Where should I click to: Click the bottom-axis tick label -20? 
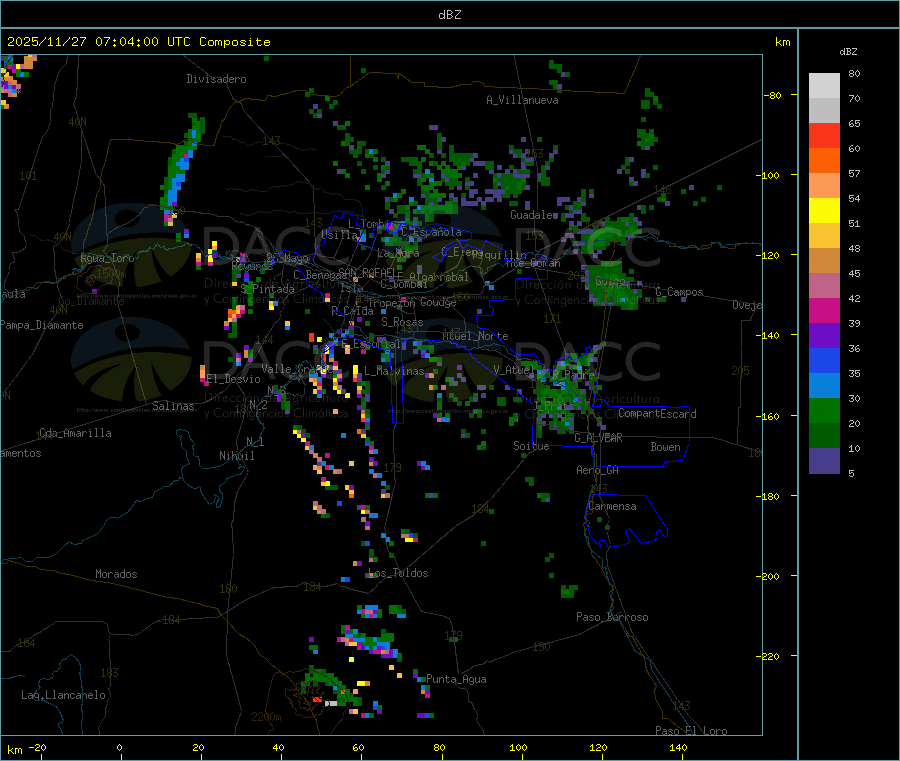pos(38,747)
